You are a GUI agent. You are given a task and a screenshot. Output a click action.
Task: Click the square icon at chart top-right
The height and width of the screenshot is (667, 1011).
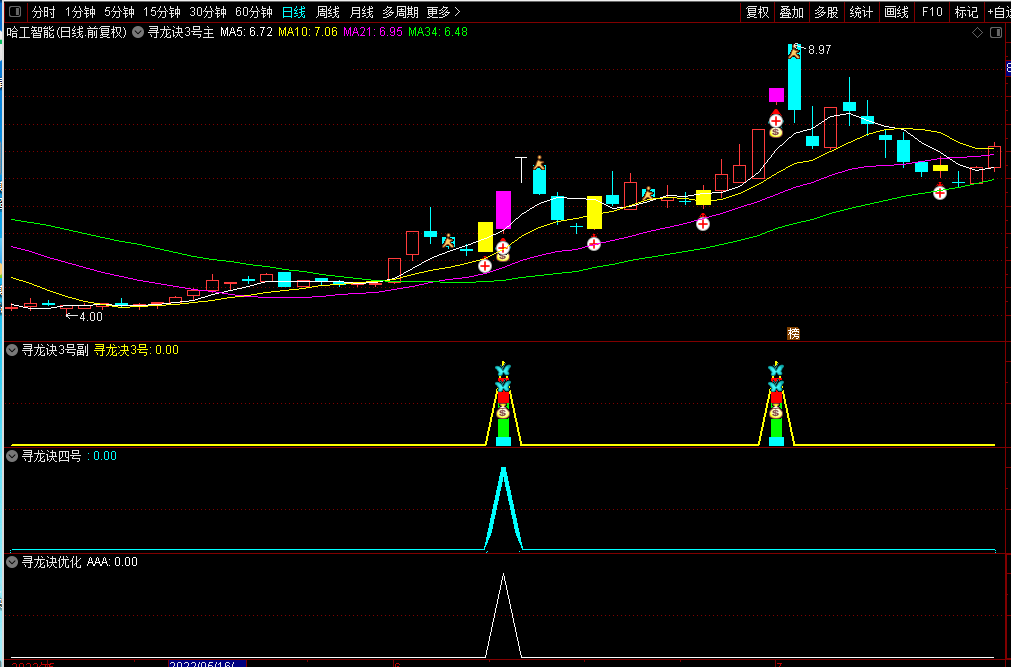pyautogui.click(x=994, y=32)
